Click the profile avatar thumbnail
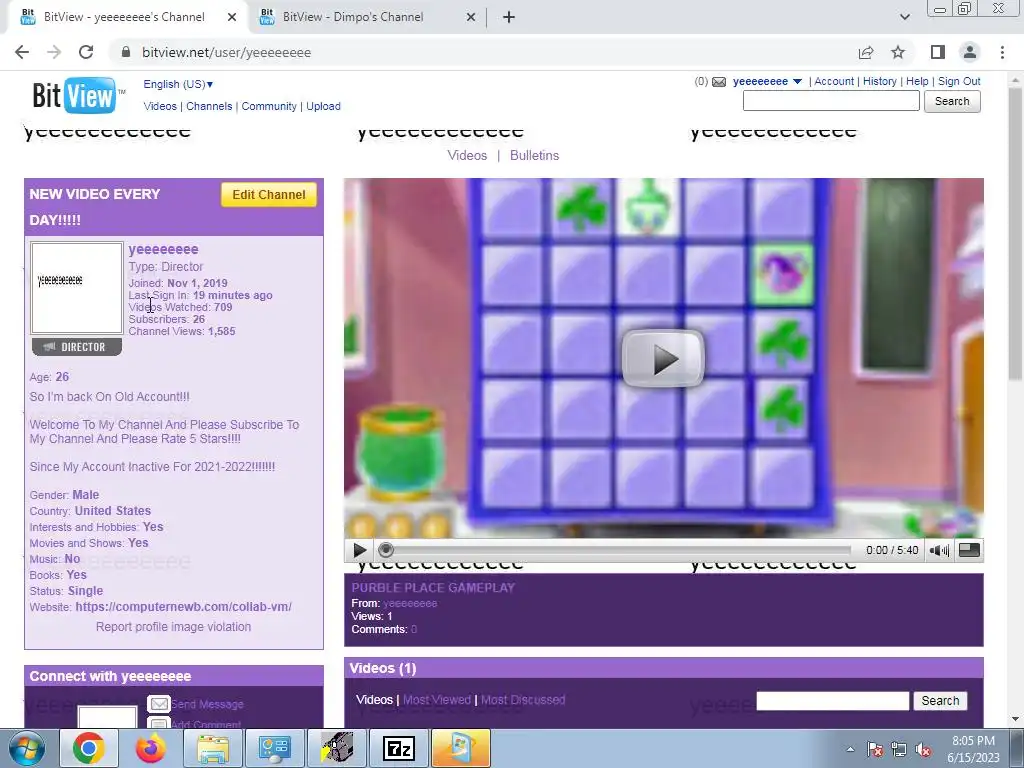Image resolution: width=1024 pixels, height=768 pixels. point(77,289)
